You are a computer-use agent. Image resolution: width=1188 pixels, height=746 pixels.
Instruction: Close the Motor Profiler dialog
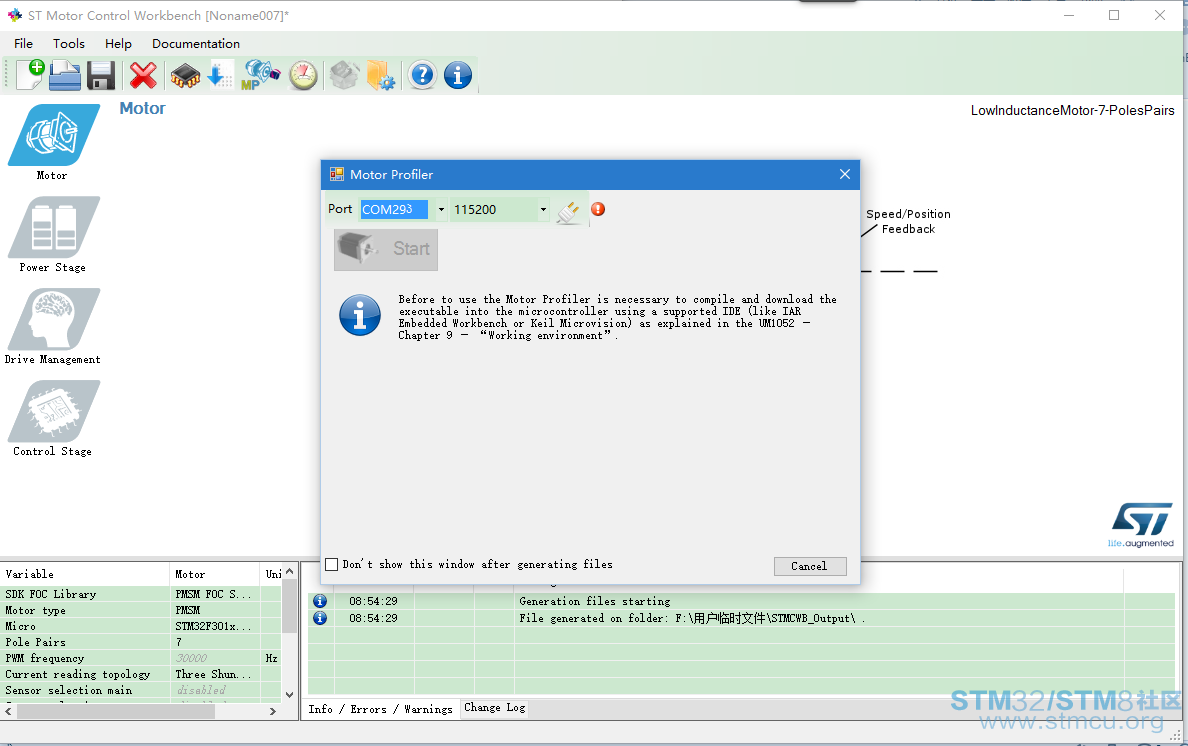pos(845,174)
